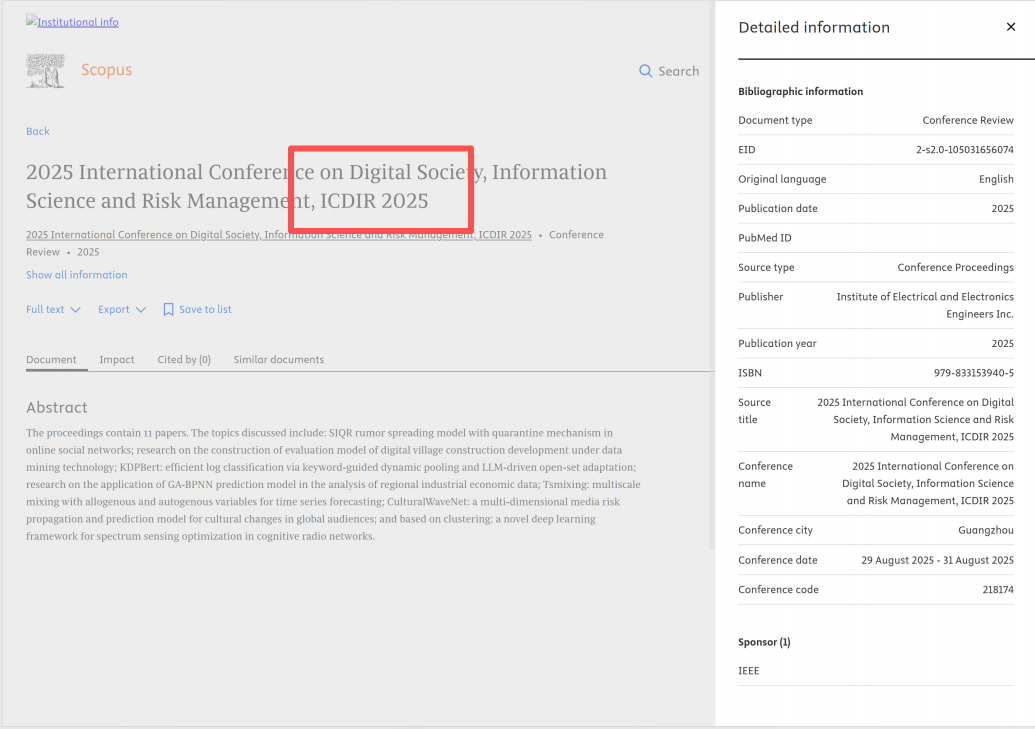Click the Search magnifier icon
The height and width of the screenshot is (729, 1035).
(x=645, y=71)
